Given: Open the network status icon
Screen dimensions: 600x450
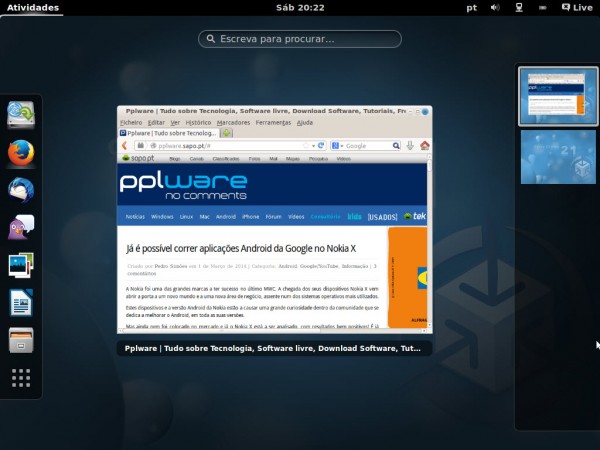Looking at the screenshot, I should coord(519,8).
